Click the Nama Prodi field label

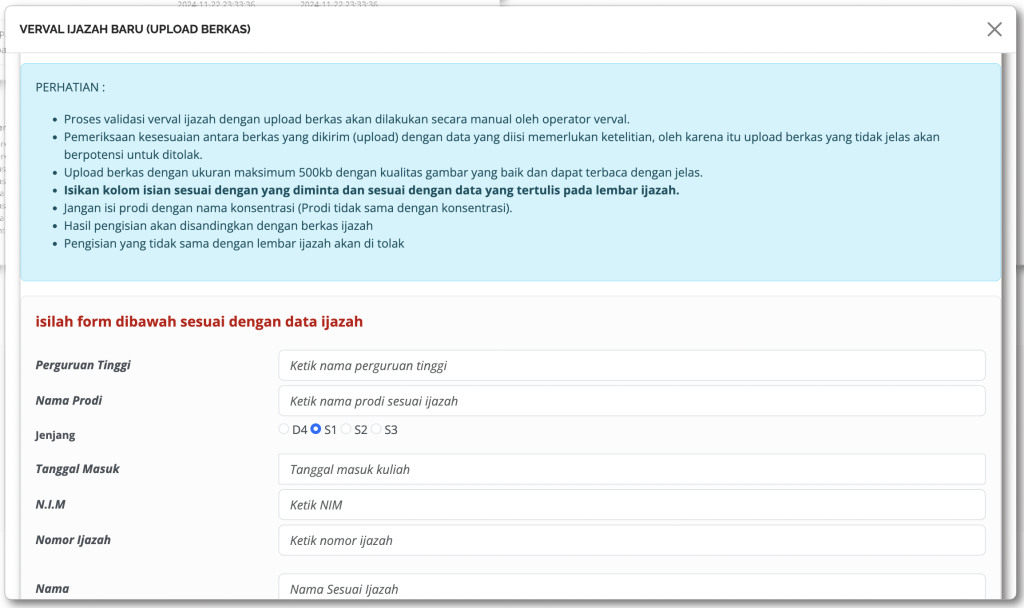tap(69, 401)
